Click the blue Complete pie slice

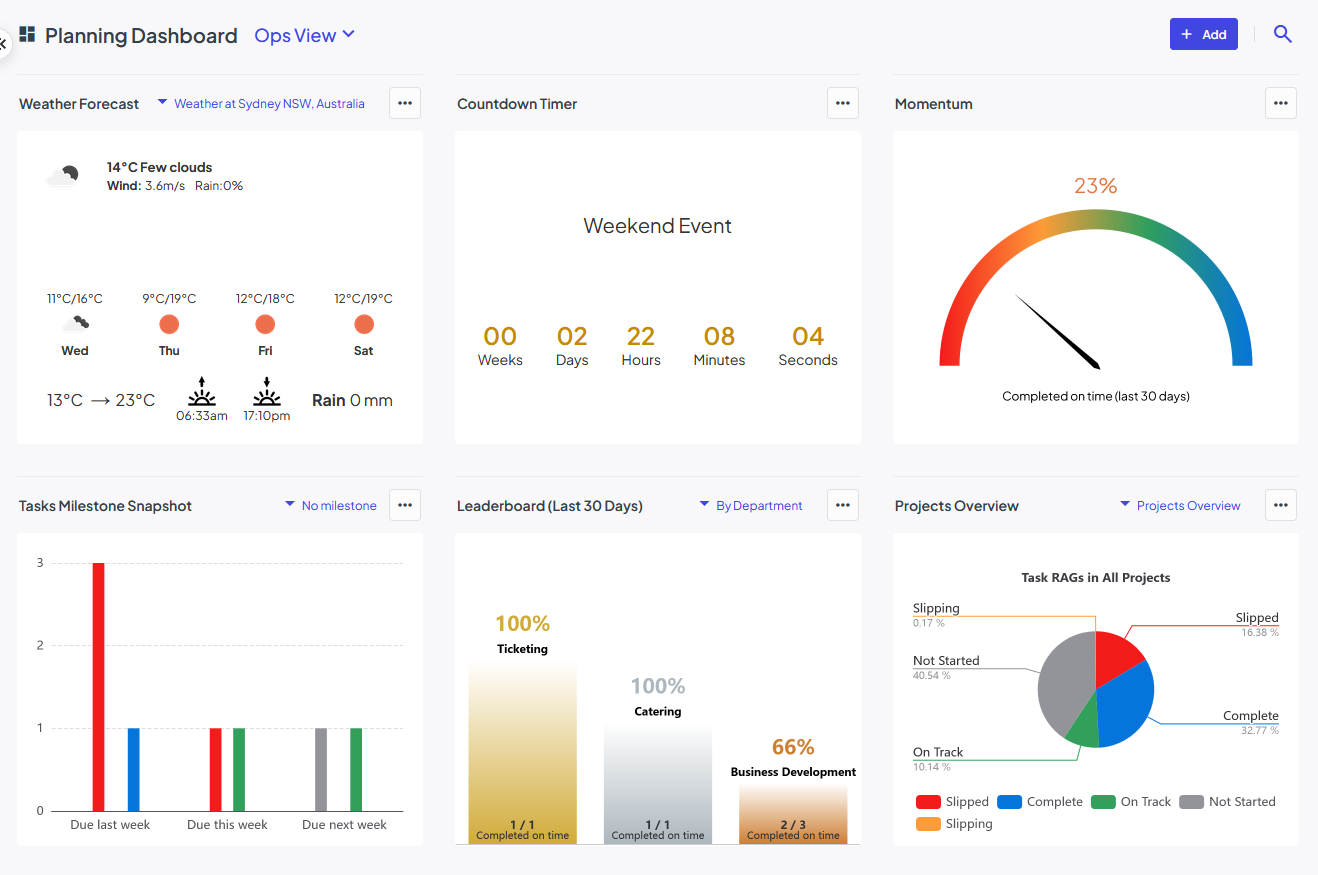point(1125,704)
